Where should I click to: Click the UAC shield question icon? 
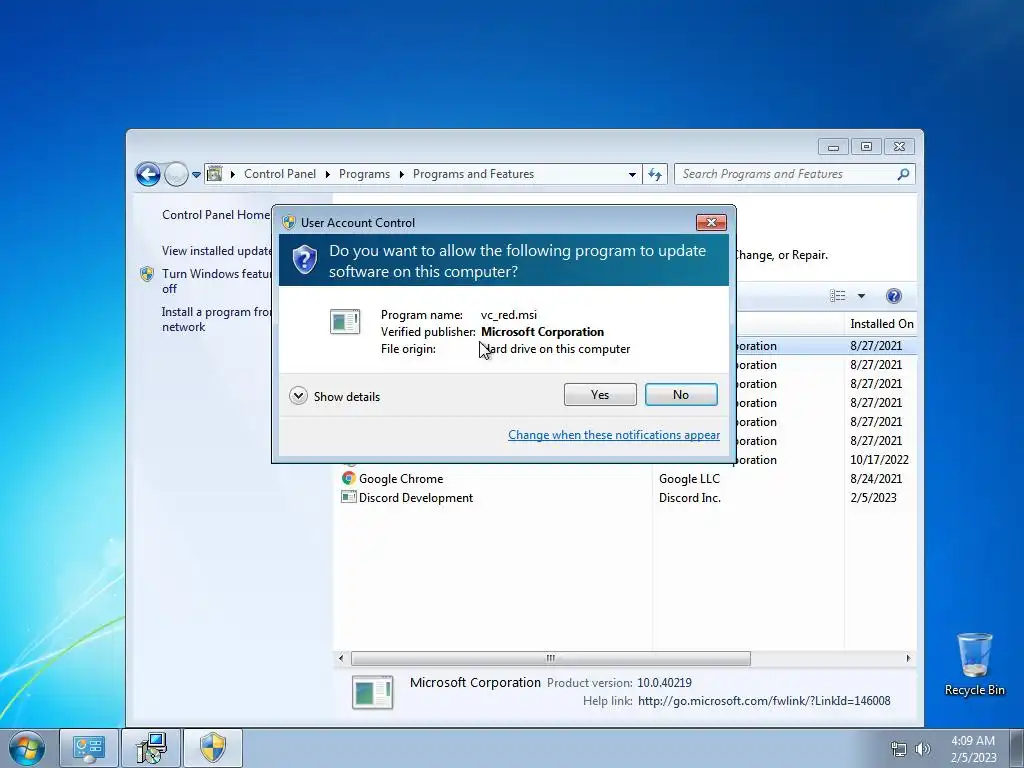[x=304, y=260]
